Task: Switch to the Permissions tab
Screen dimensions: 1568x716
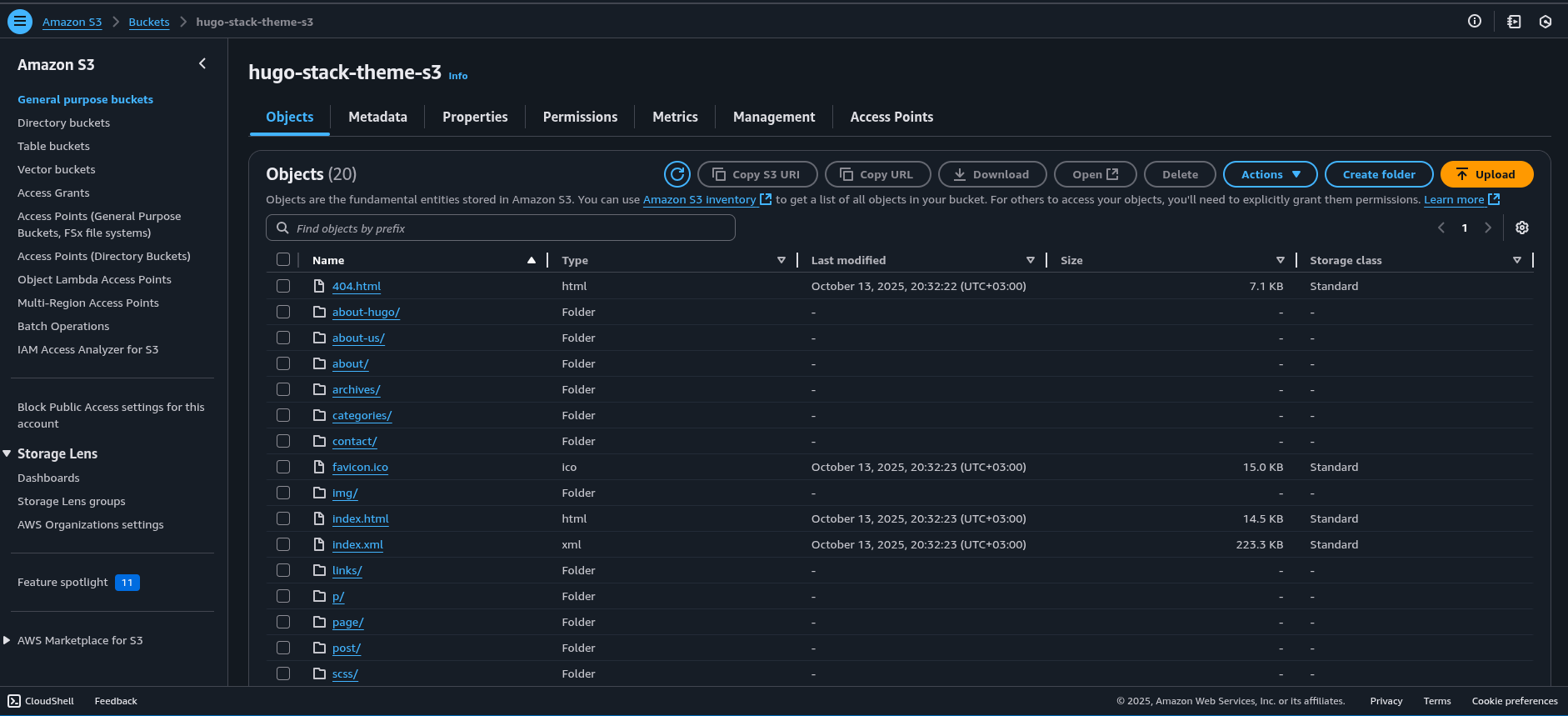Action: (580, 117)
